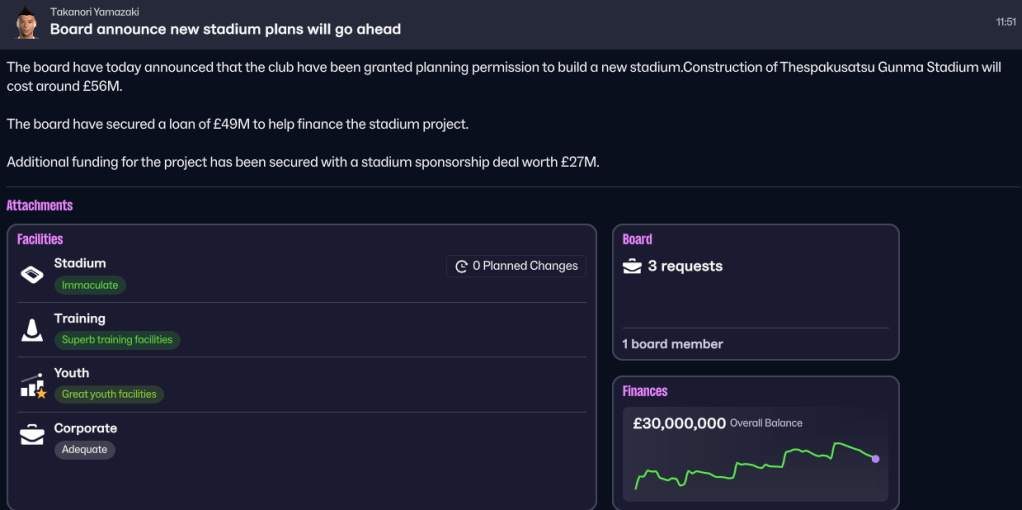This screenshot has width=1022, height=510.
Task: Select the Adequate corporate status badge
Action: click(x=85, y=450)
